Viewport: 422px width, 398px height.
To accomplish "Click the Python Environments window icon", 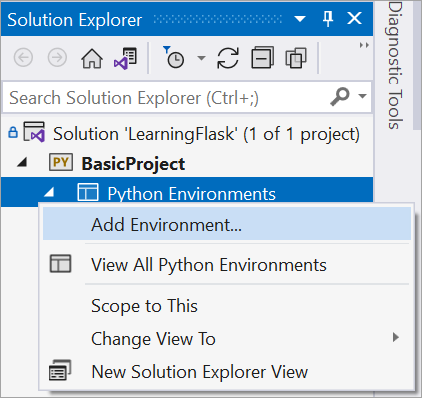I will coord(88,192).
